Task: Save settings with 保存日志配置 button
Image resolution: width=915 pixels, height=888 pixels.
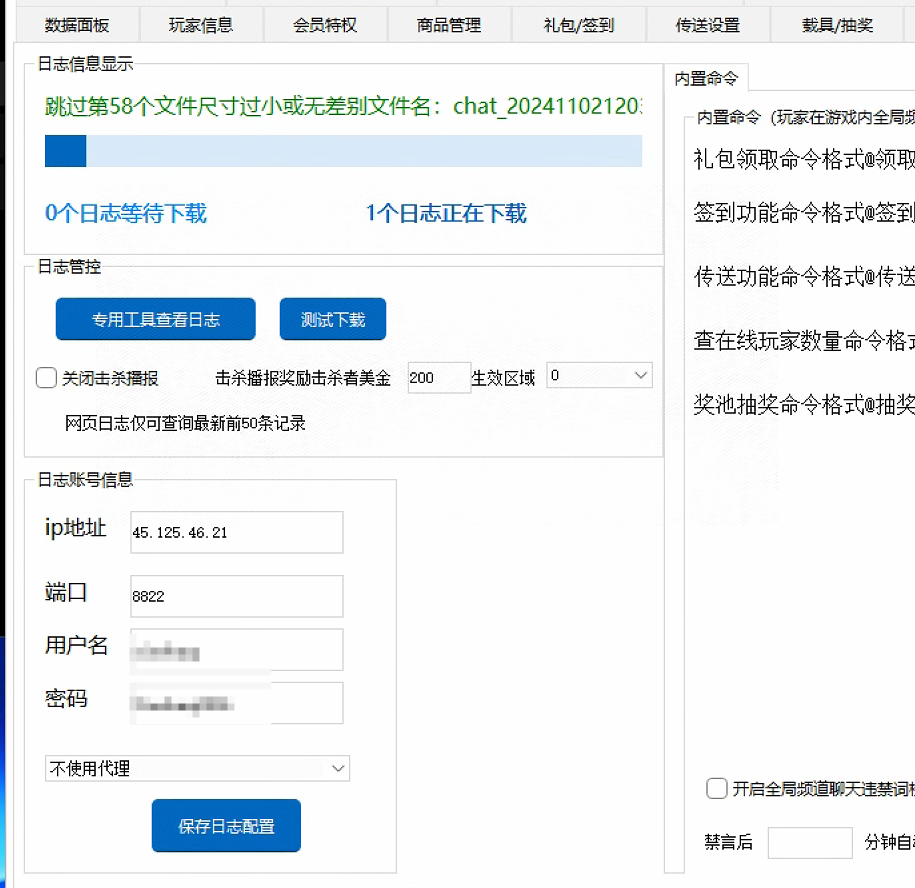Action: tap(226, 826)
